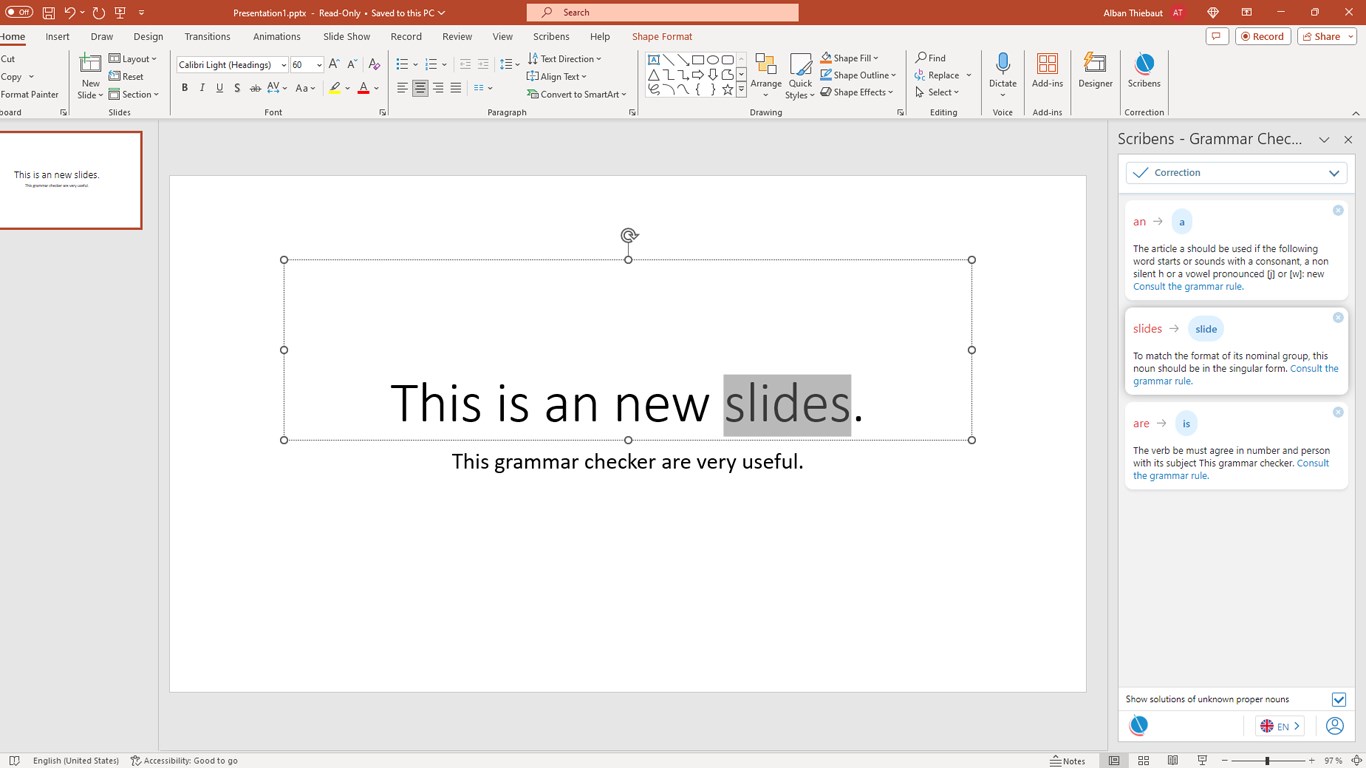The width and height of the screenshot is (1366, 768).
Task: Open the Scribens correction icon in ribbon
Action: tap(1144, 70)
